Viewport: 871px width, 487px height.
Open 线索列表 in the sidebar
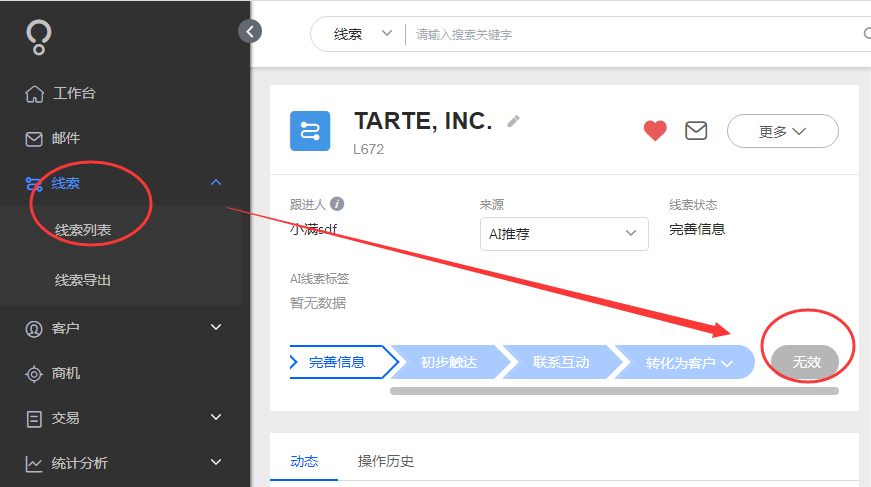coord(83,230)
